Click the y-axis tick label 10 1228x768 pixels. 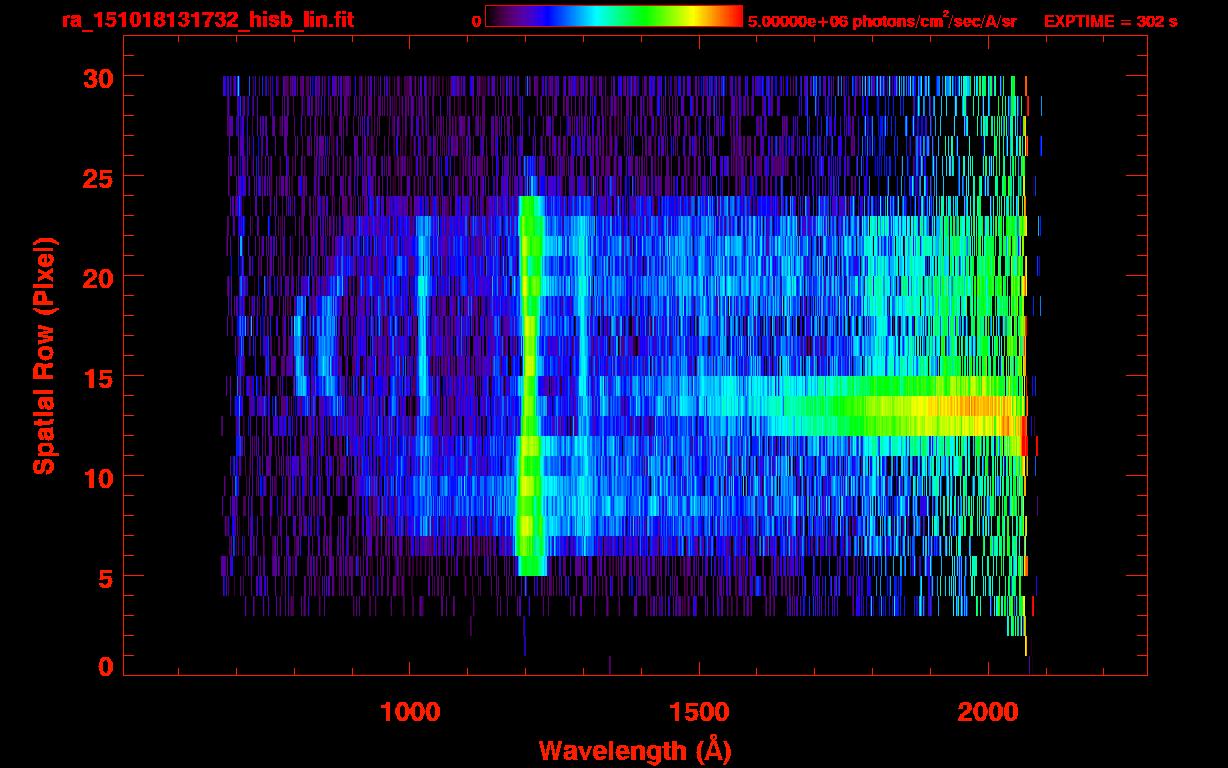[x=97, y=477]
